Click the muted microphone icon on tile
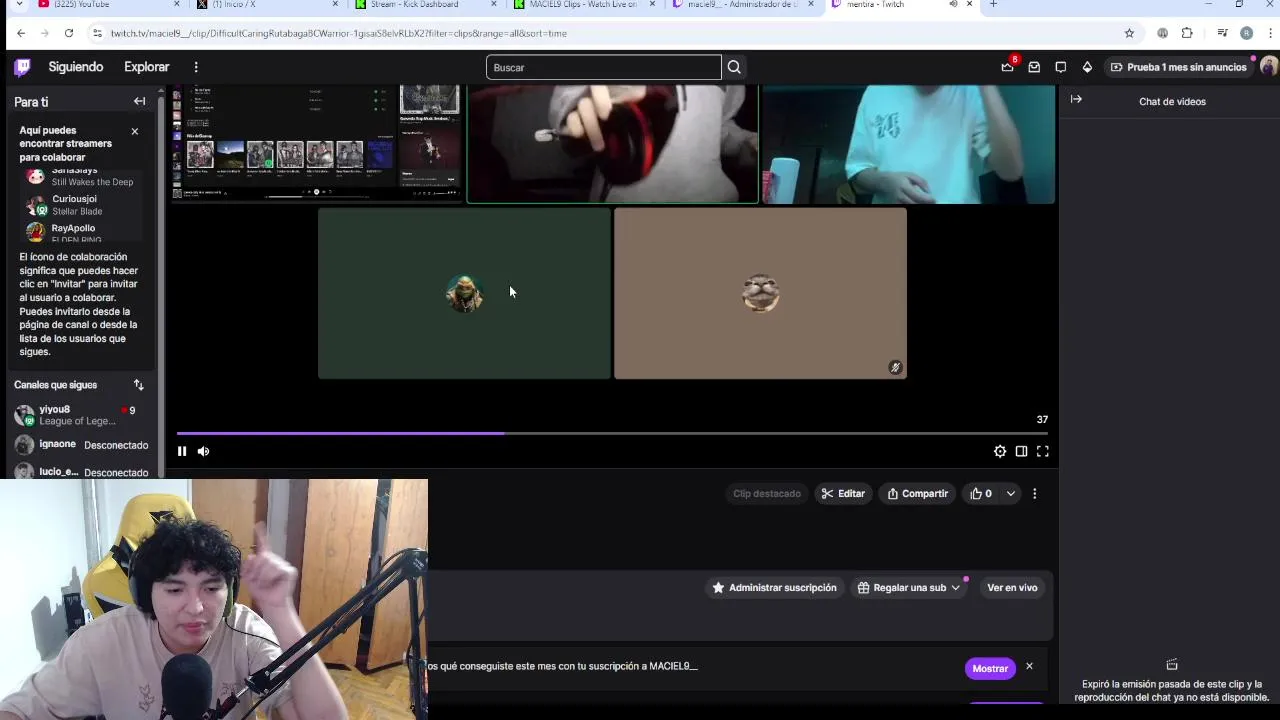1280x720 pixels. click(x=895, y=367)
